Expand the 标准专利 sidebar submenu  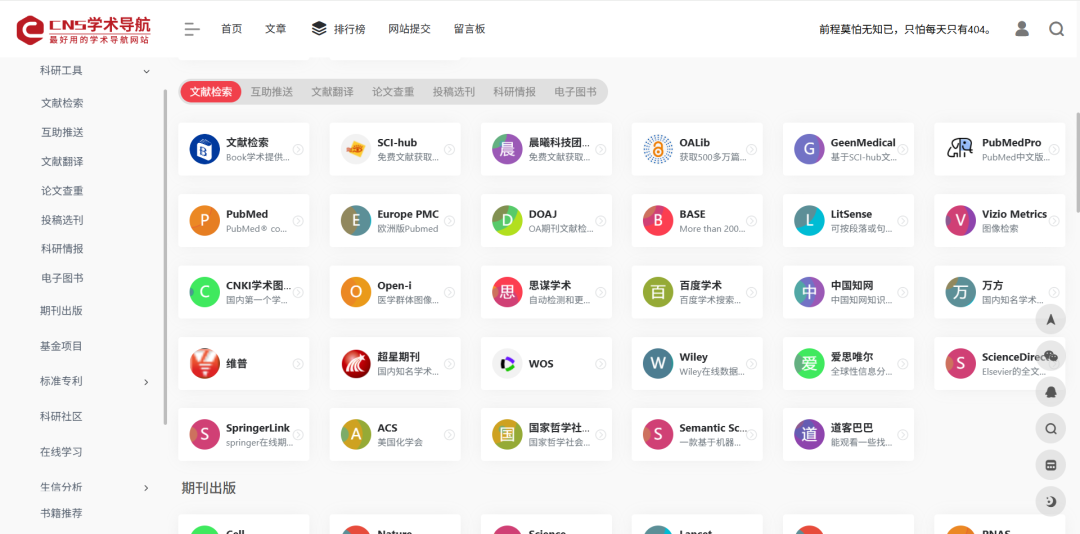coord(146,382)
